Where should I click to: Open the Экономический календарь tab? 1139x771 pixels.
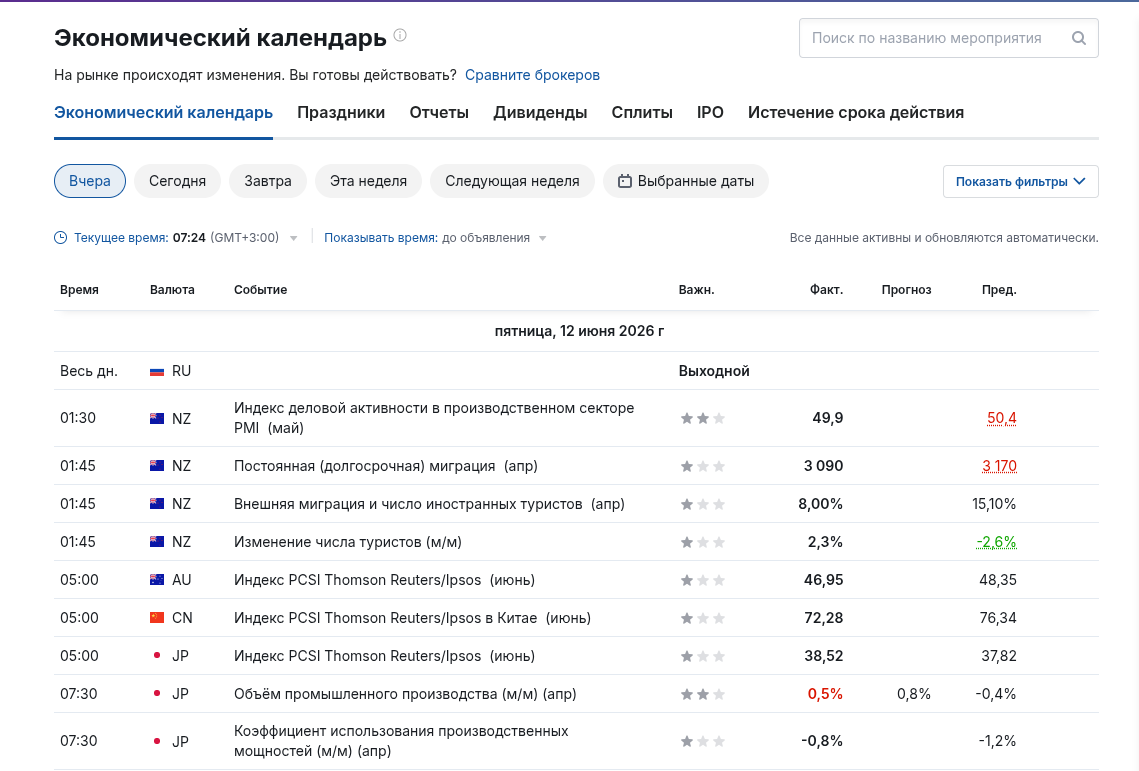click(x=163, y=113)
